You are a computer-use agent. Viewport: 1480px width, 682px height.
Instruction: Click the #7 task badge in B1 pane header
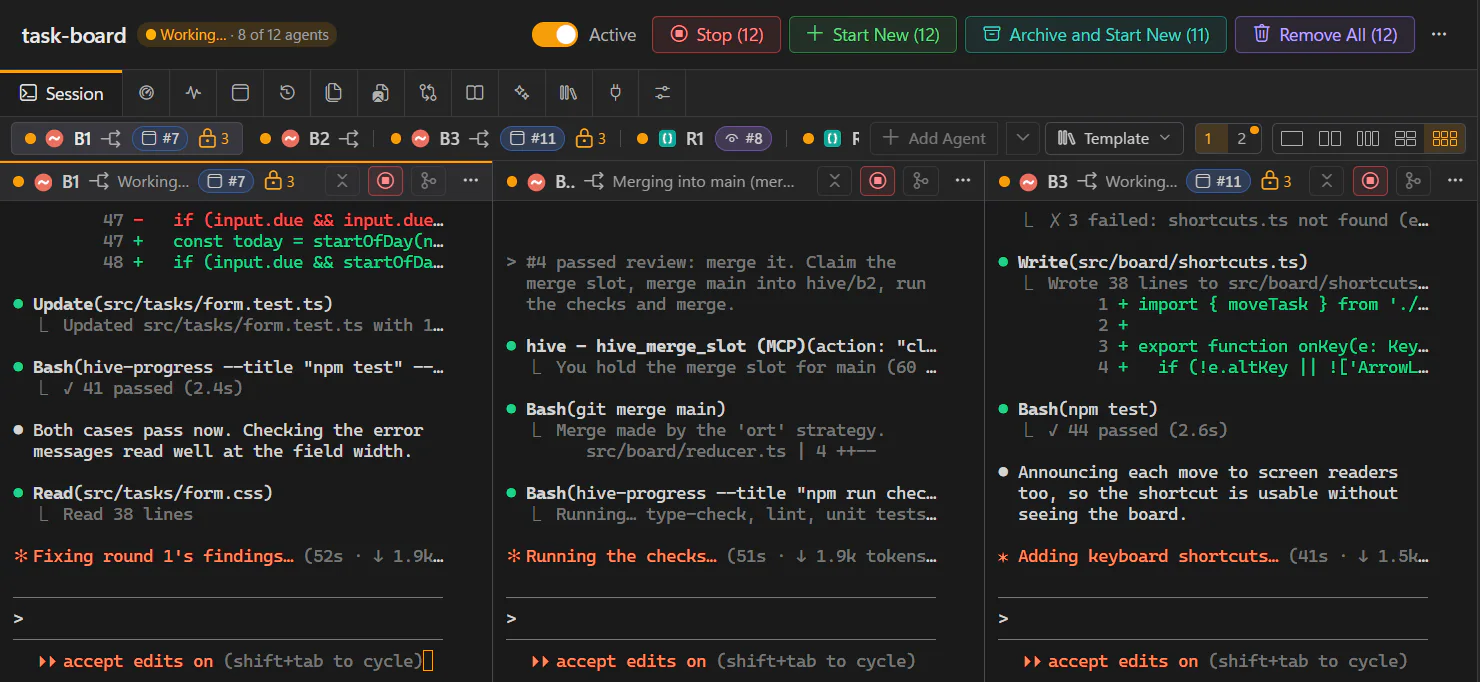[x=226, y=181]
